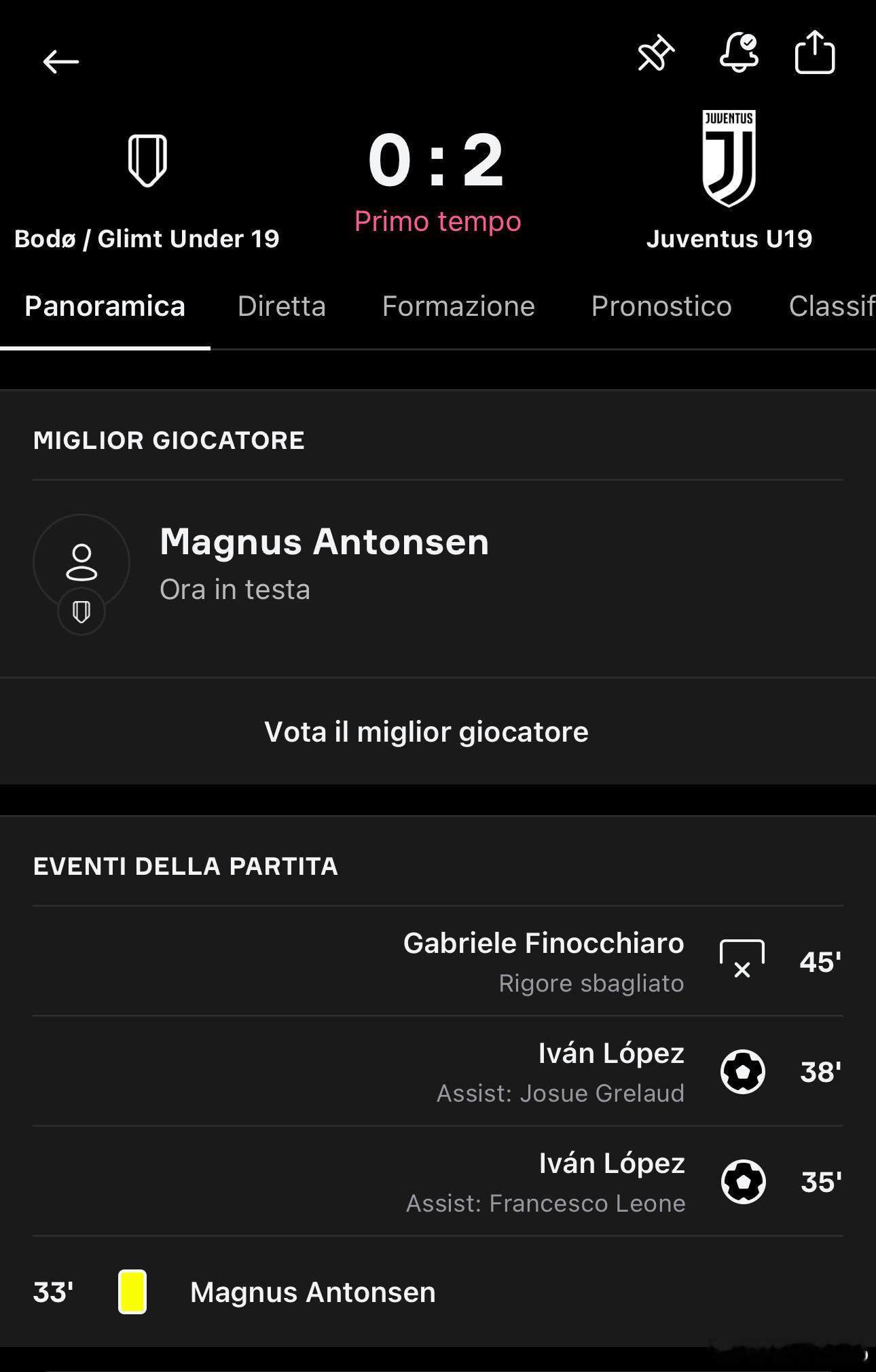Open the partially visible Classifica tab
This screenshot has height=1372, width=876.
(831, 306)
